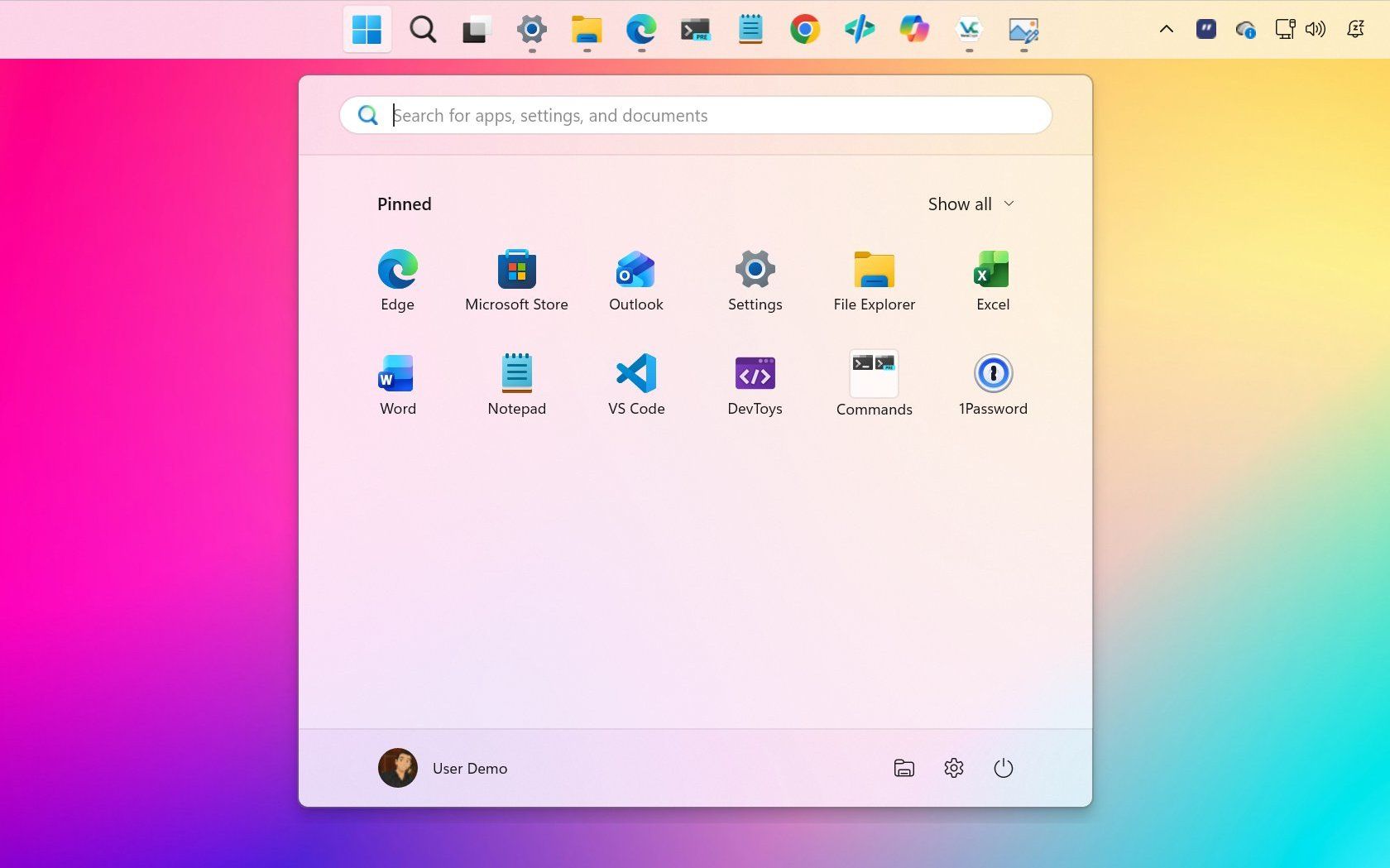The height and width of the screenshot is (868, 1390).
Task: Open the VC app on the taskbar
Action: (969, 30)
